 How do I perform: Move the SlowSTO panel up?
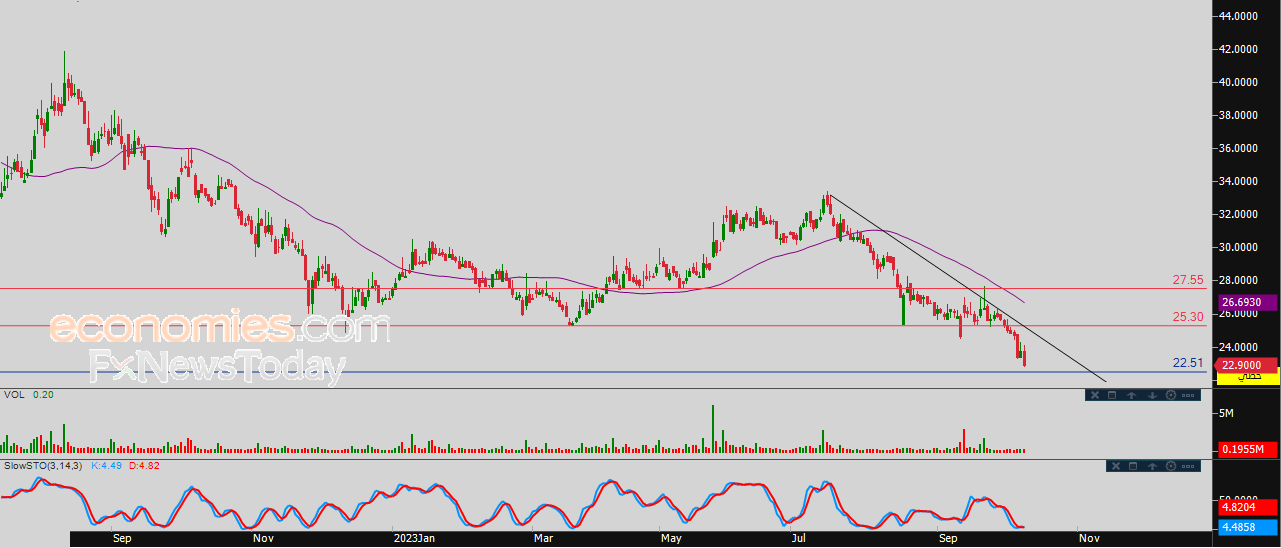point(1152,466)
